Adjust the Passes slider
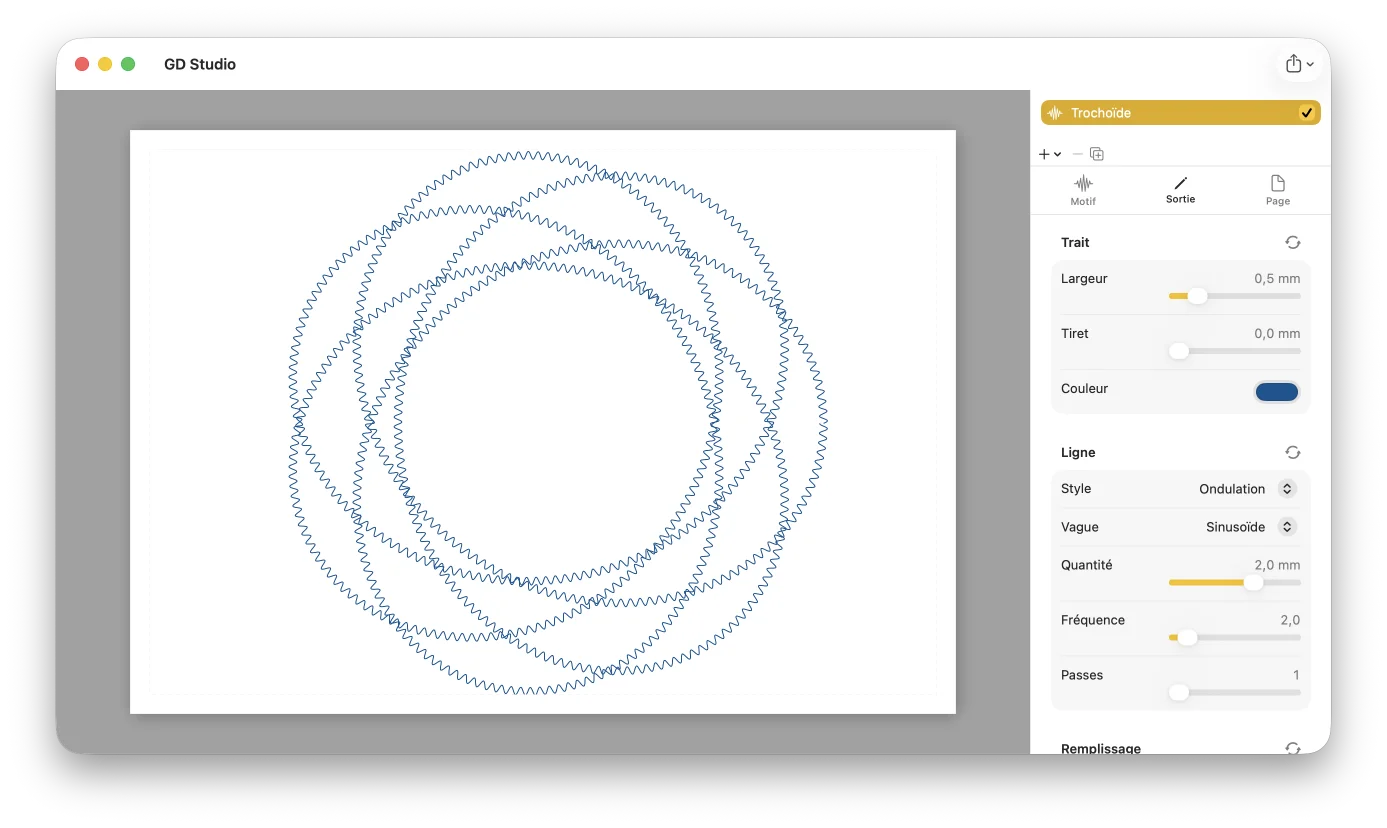Image resolution: width=1387 pixels, height=828 pixels. pyautogui.click(x=1234, y=692)
